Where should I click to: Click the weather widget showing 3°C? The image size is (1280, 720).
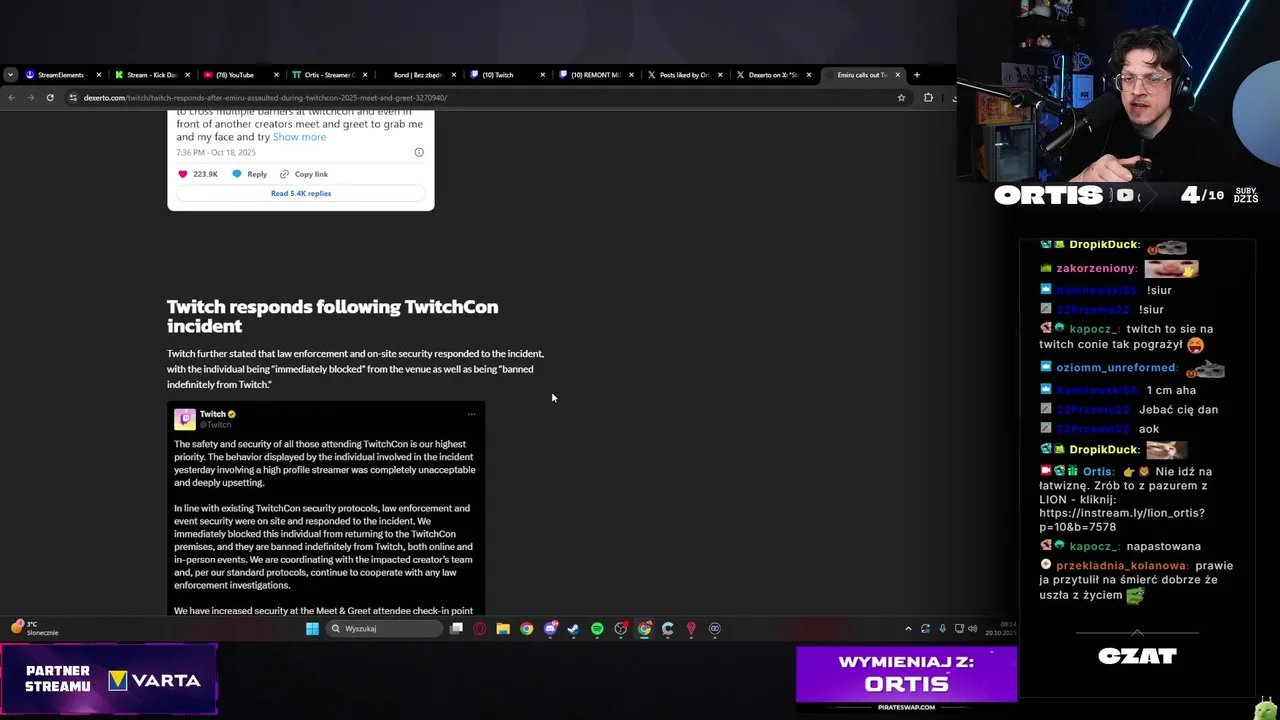tap(35, 628)
